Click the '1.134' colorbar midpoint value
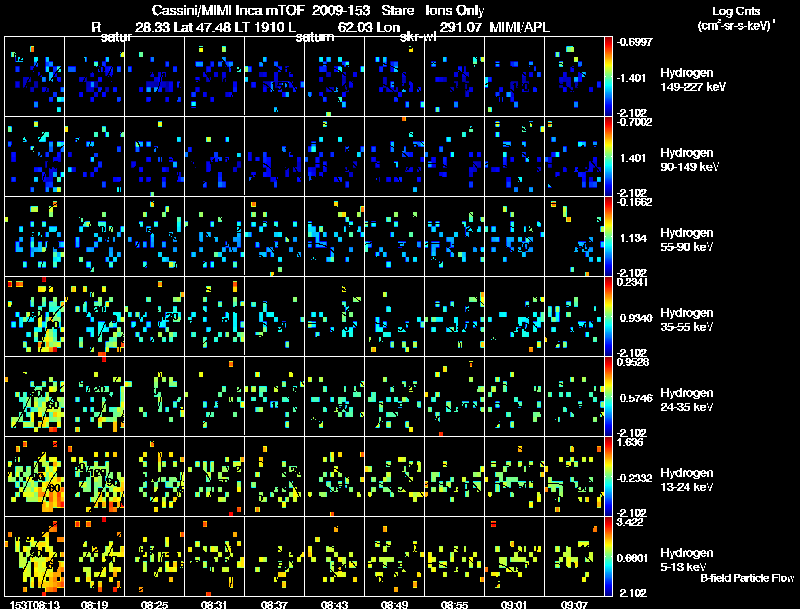 point(633,238)
